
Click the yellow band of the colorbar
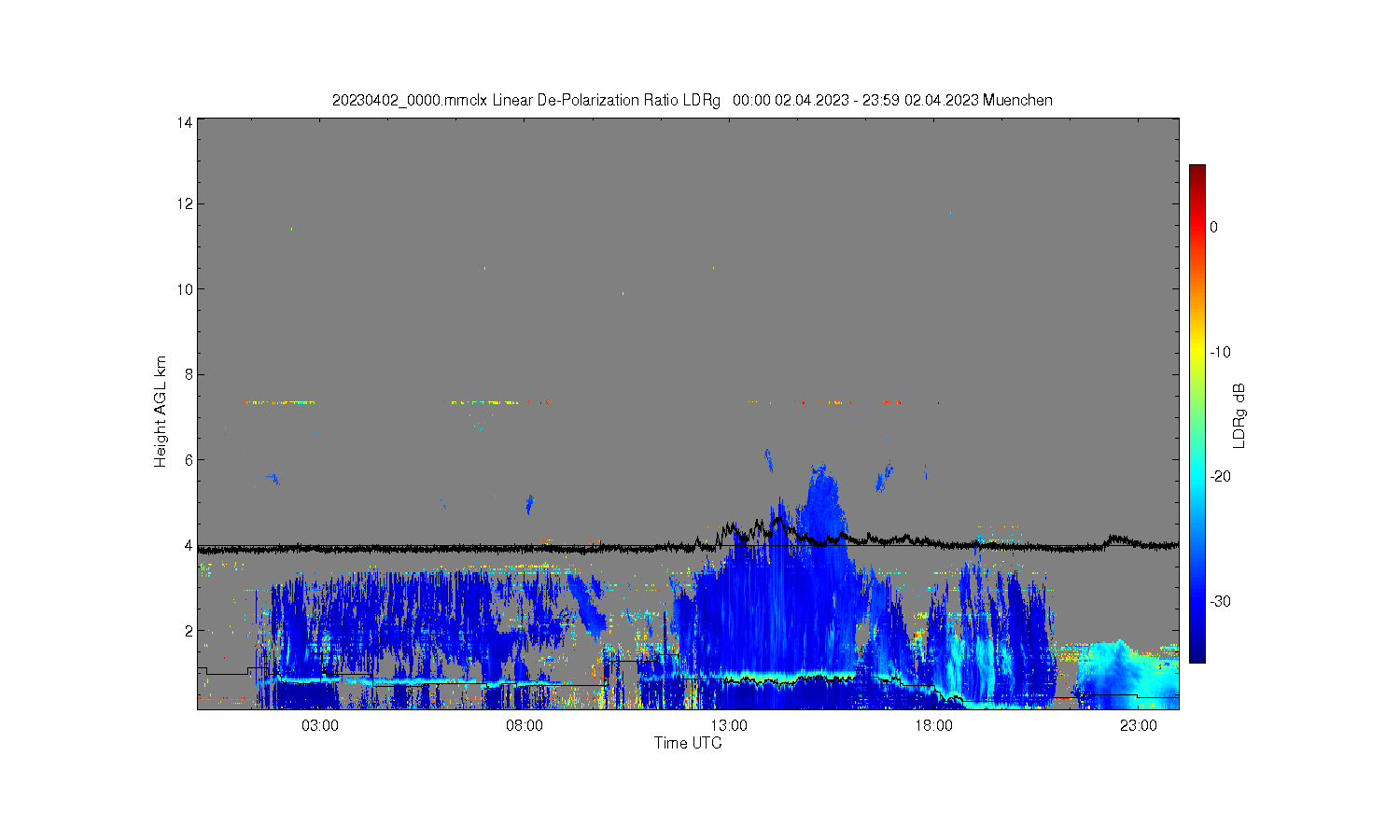pos(1197,352)
